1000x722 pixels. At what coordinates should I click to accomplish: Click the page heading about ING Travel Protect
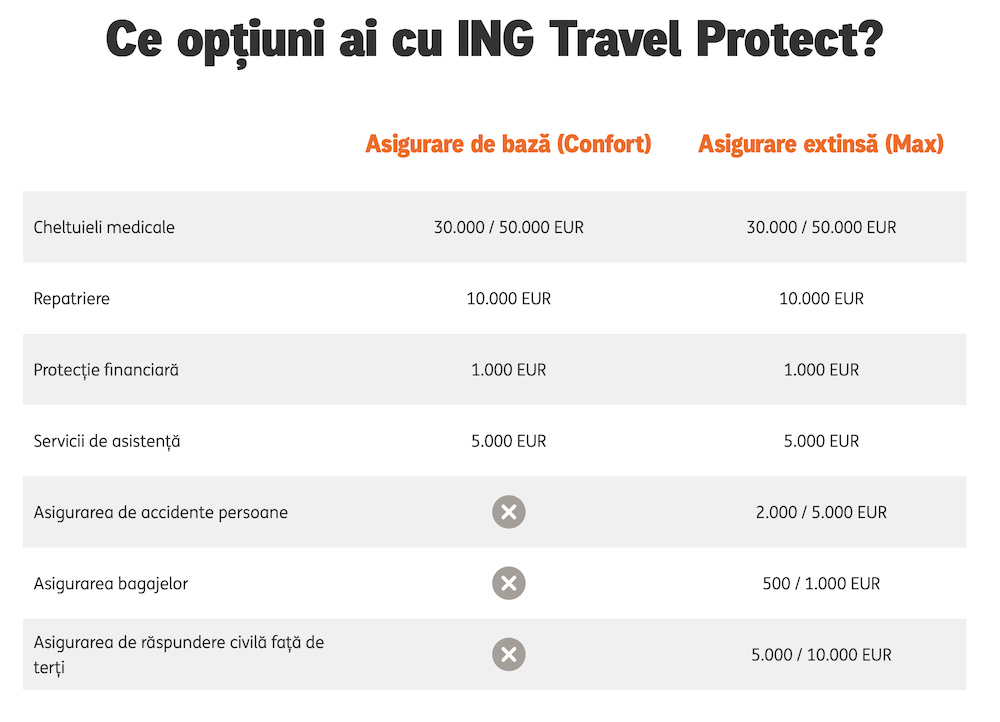(494, 40)
